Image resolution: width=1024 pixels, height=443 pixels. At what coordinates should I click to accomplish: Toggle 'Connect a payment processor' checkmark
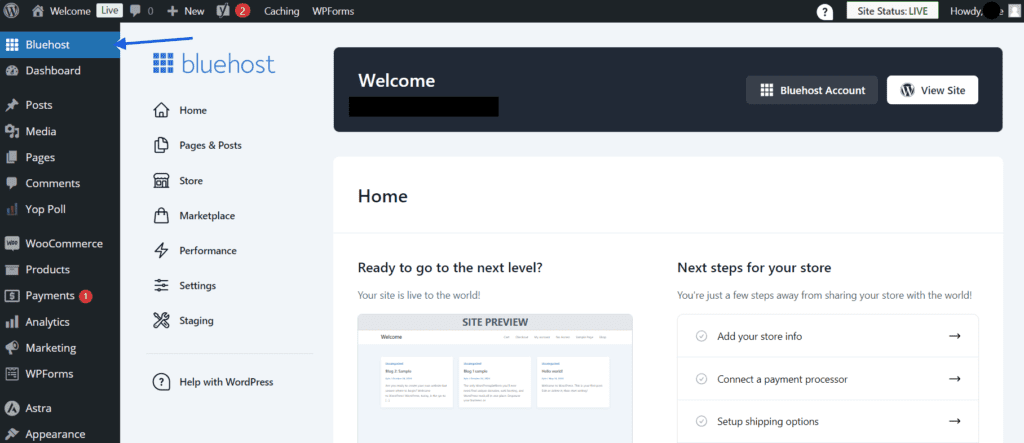701,379
